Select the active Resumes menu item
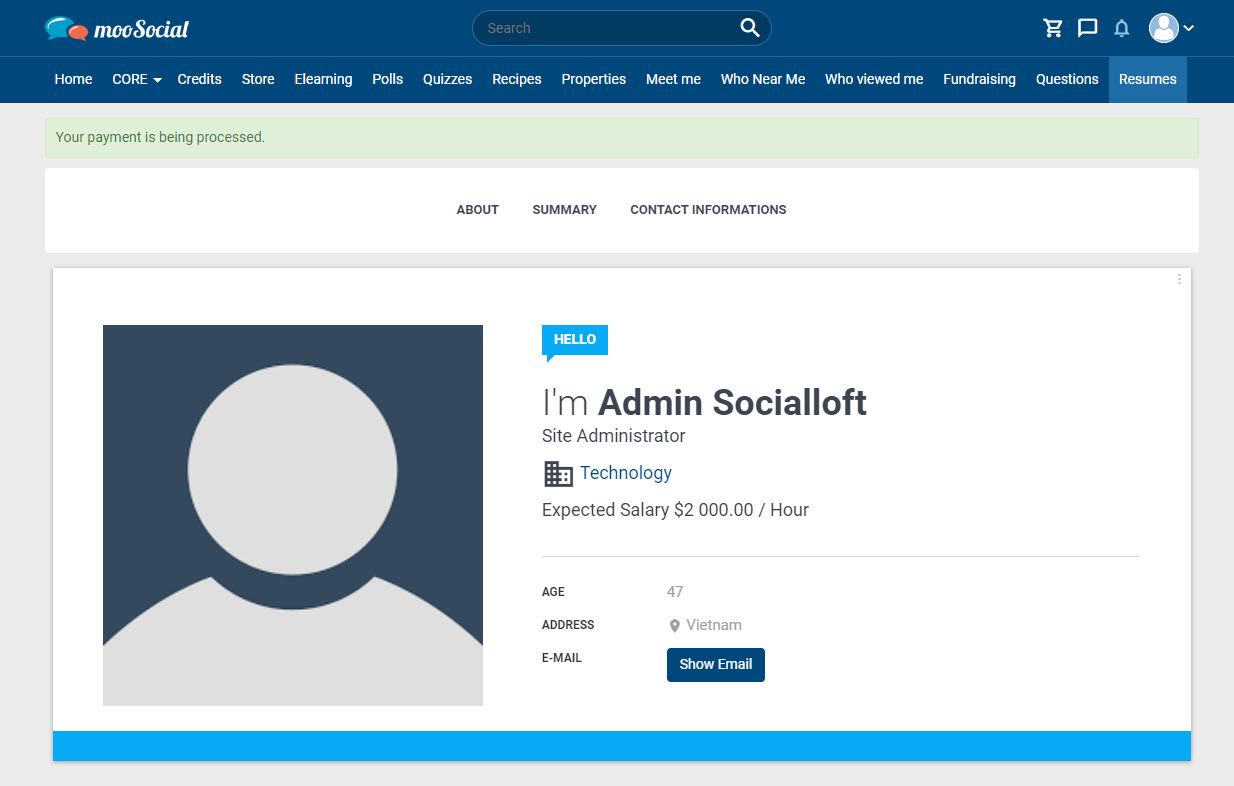 tap(1148, 79)
